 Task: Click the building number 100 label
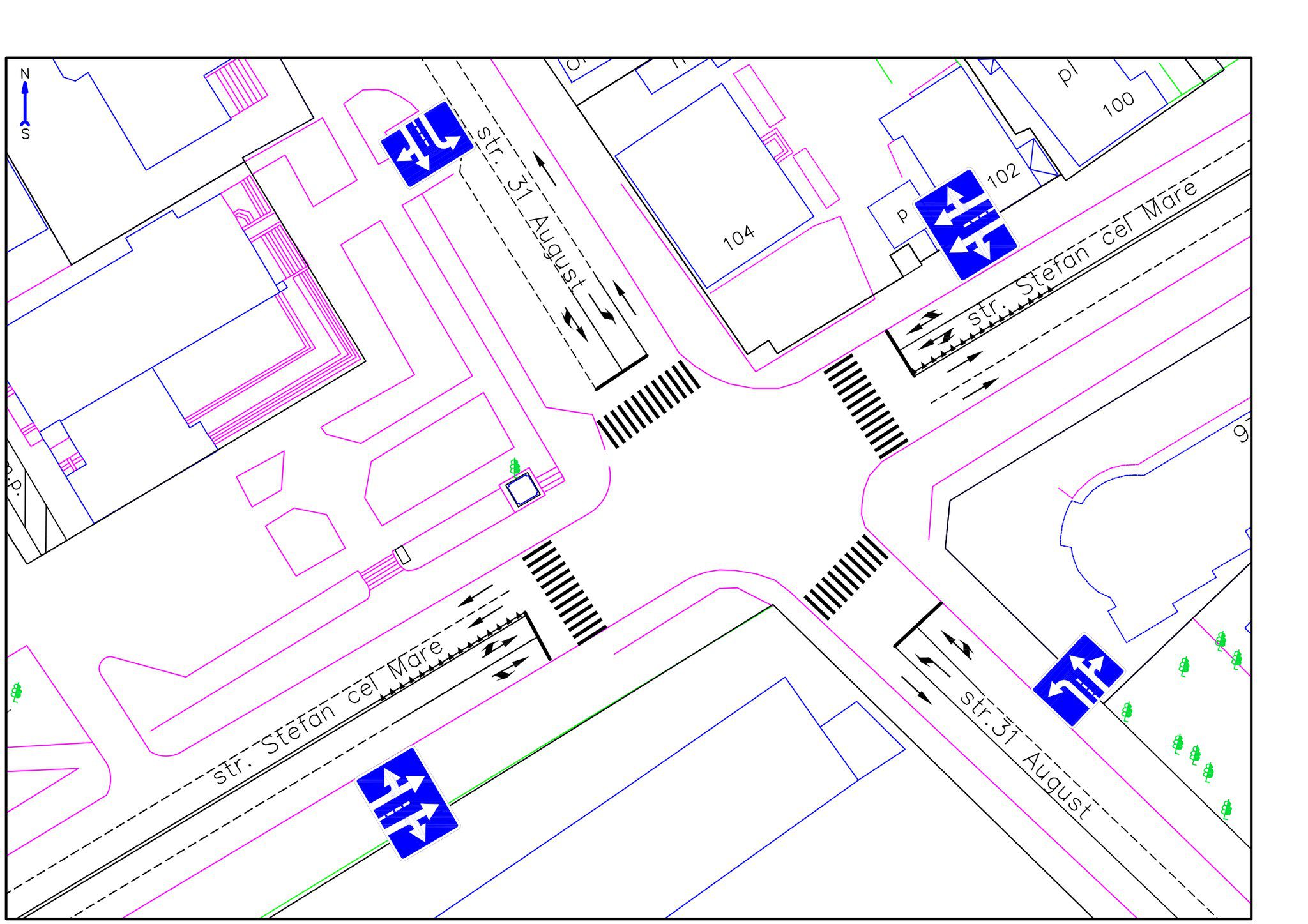(x=1118, y=103)
